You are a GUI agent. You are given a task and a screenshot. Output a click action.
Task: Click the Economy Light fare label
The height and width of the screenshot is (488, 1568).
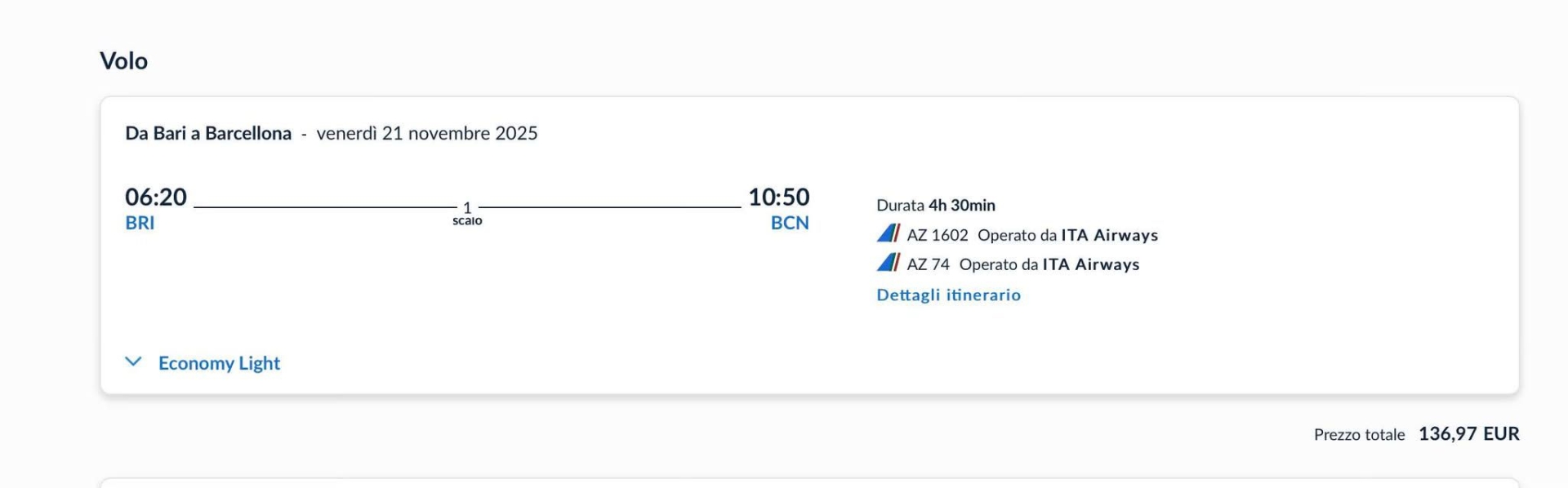point(219,363)
